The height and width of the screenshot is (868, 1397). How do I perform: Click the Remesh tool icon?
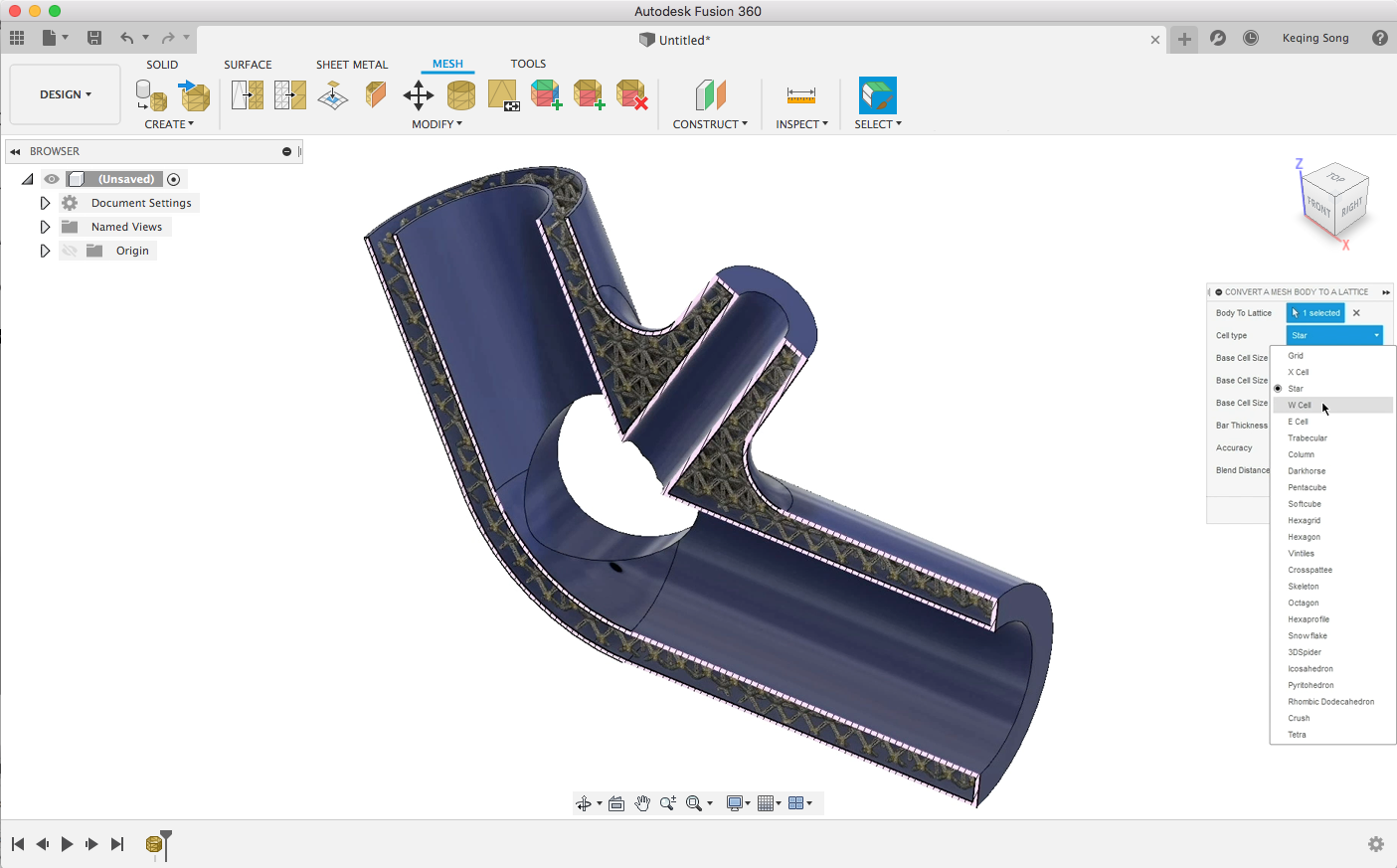(248, 95)
